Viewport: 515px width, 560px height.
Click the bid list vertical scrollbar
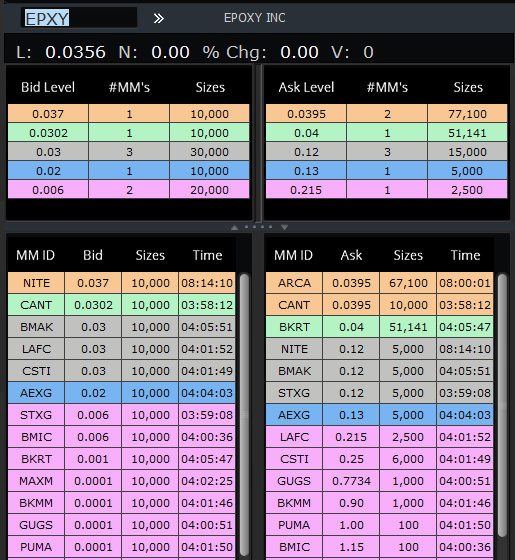tap(245, 416)
